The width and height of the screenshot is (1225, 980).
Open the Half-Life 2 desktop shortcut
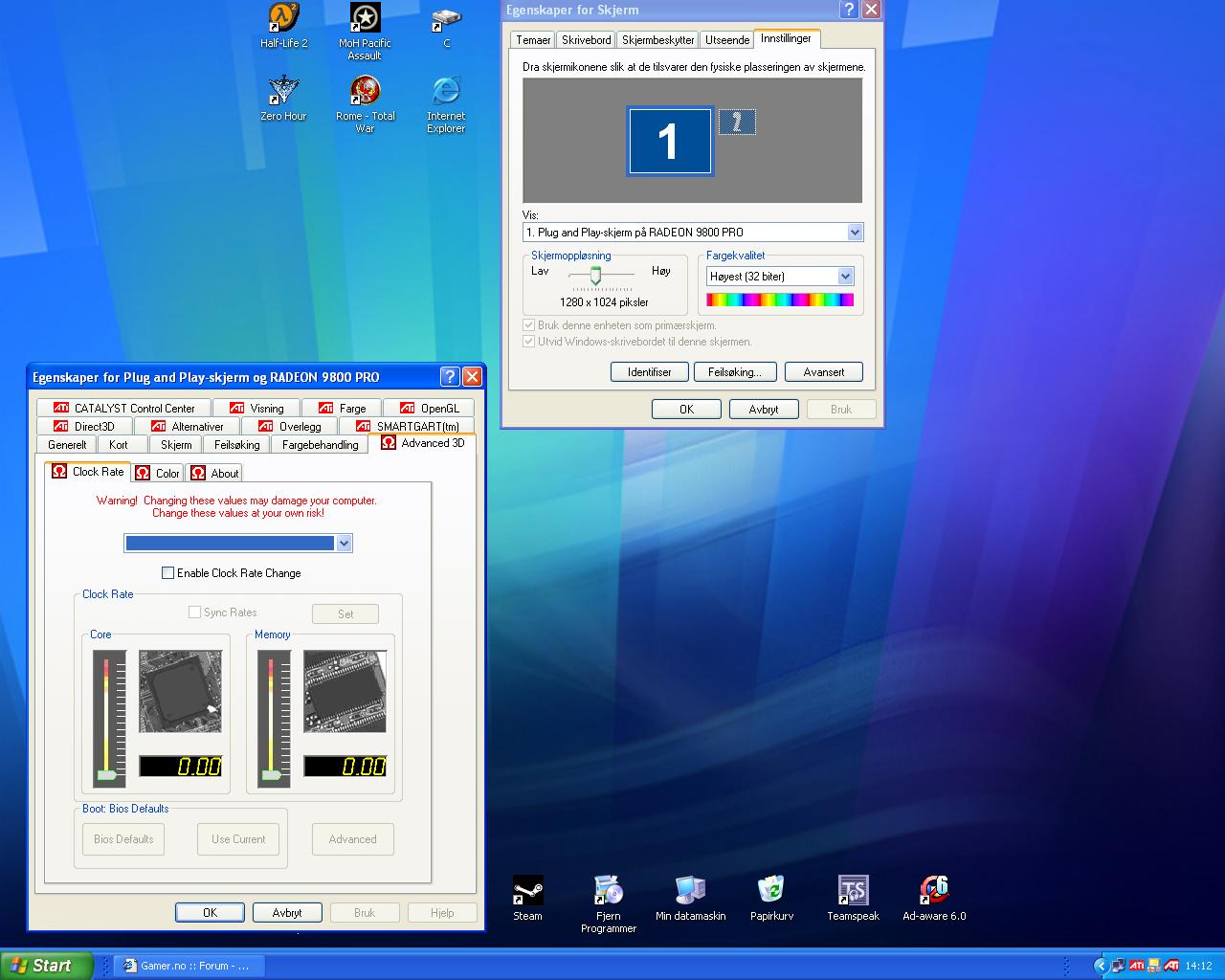coord(283,27)
